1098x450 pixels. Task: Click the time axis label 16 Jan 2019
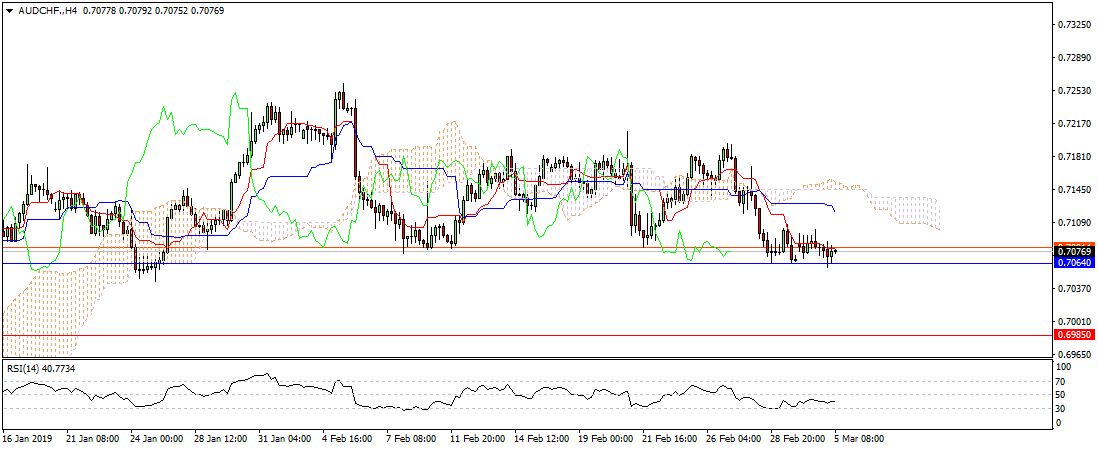pyautogui.click(x=26, y=439)
